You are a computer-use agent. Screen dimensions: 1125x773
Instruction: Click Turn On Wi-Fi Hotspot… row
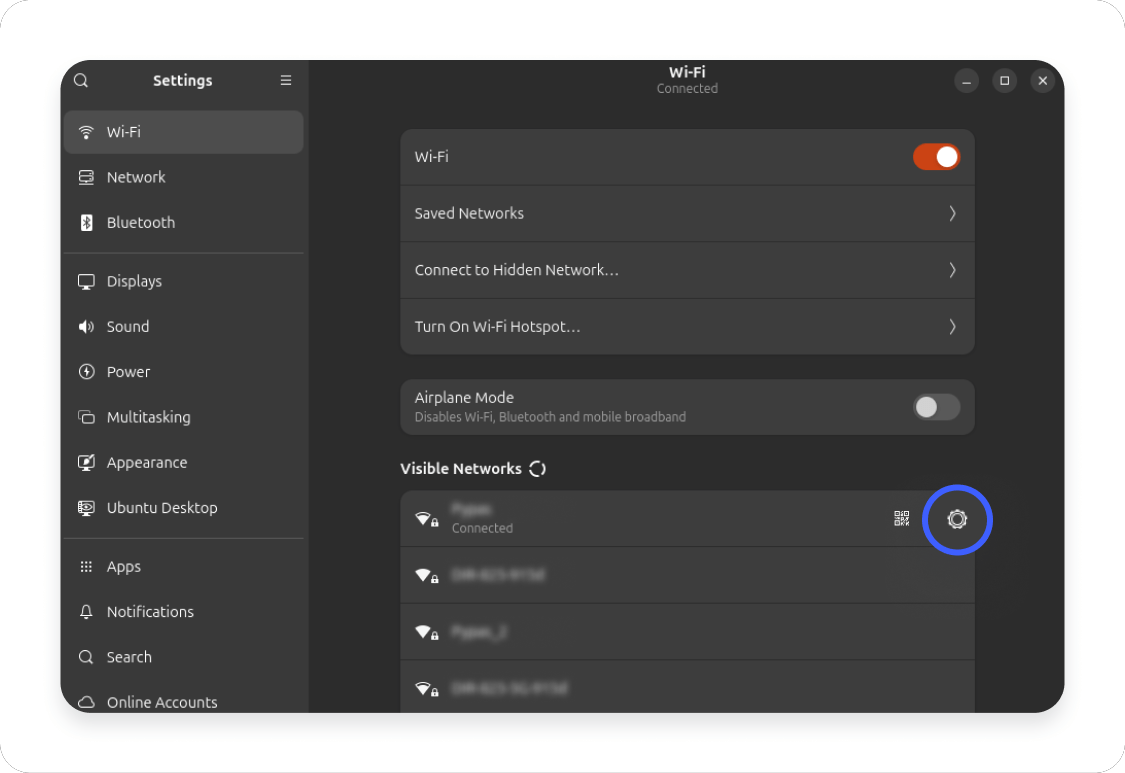point(687,327)
